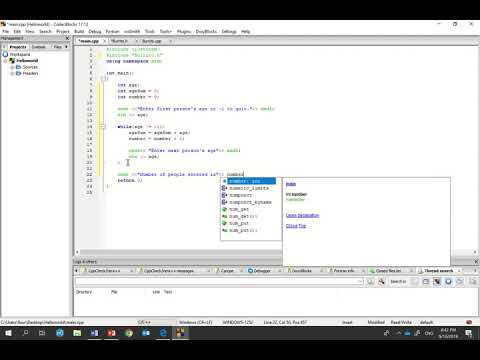Open Microsoft Edge from the taskbar
The width and height of the screenshot is (480, 360).
coord(163,333)
